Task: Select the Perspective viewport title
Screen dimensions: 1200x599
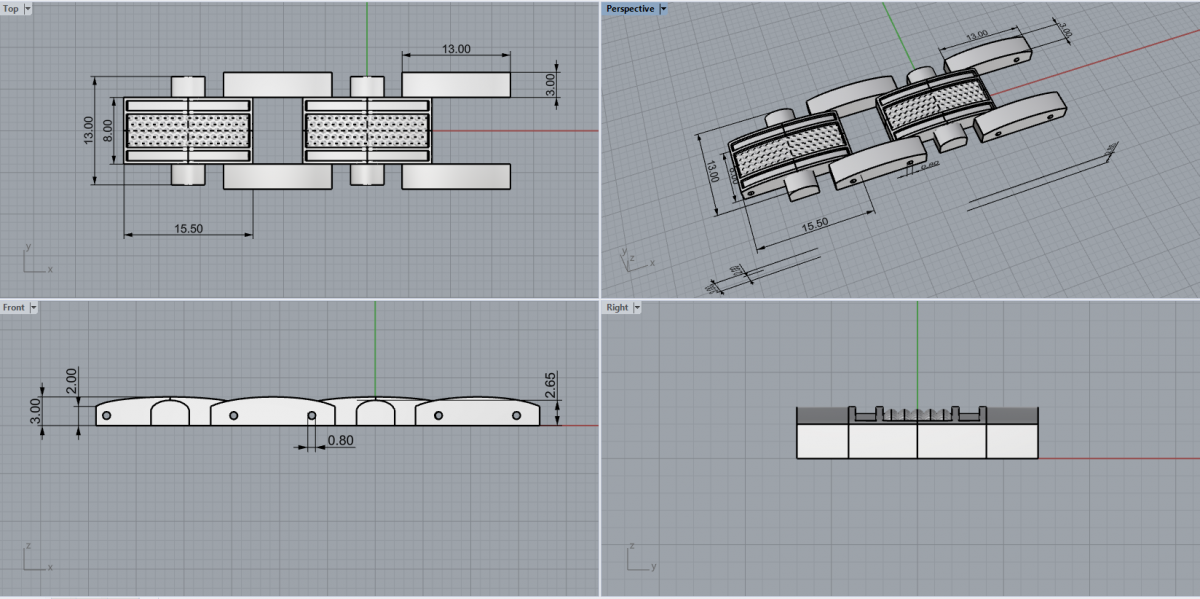Action: pos(630,9)
